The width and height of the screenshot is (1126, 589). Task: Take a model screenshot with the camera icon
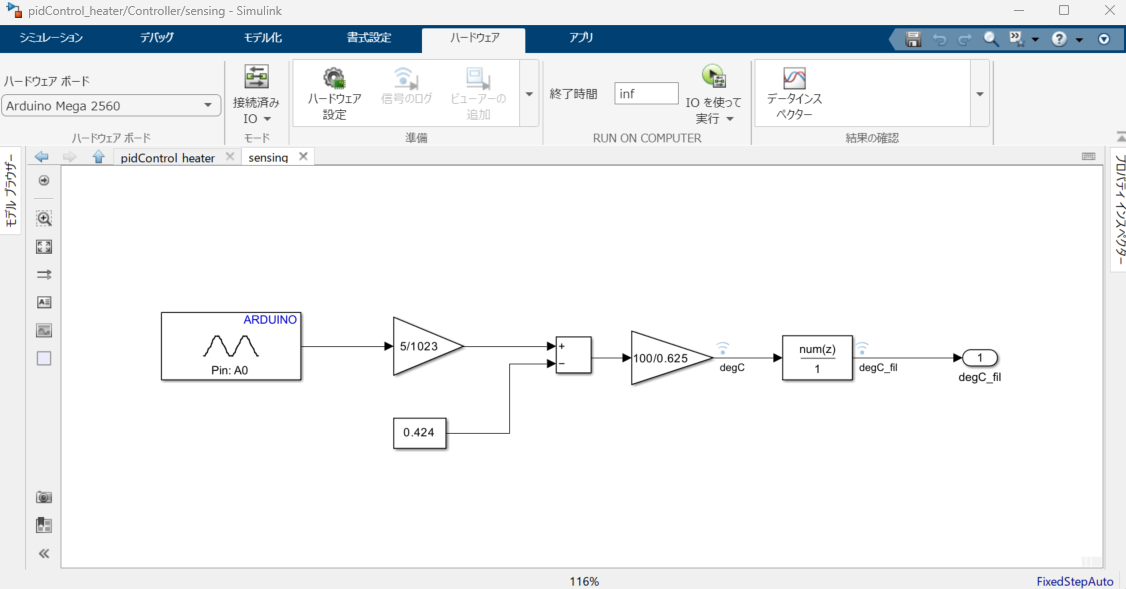point(43,496)
